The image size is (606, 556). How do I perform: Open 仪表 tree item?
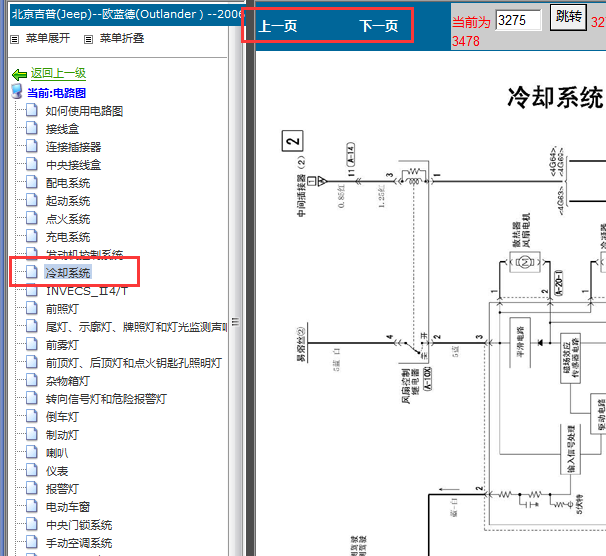click(x=57, y=471)
